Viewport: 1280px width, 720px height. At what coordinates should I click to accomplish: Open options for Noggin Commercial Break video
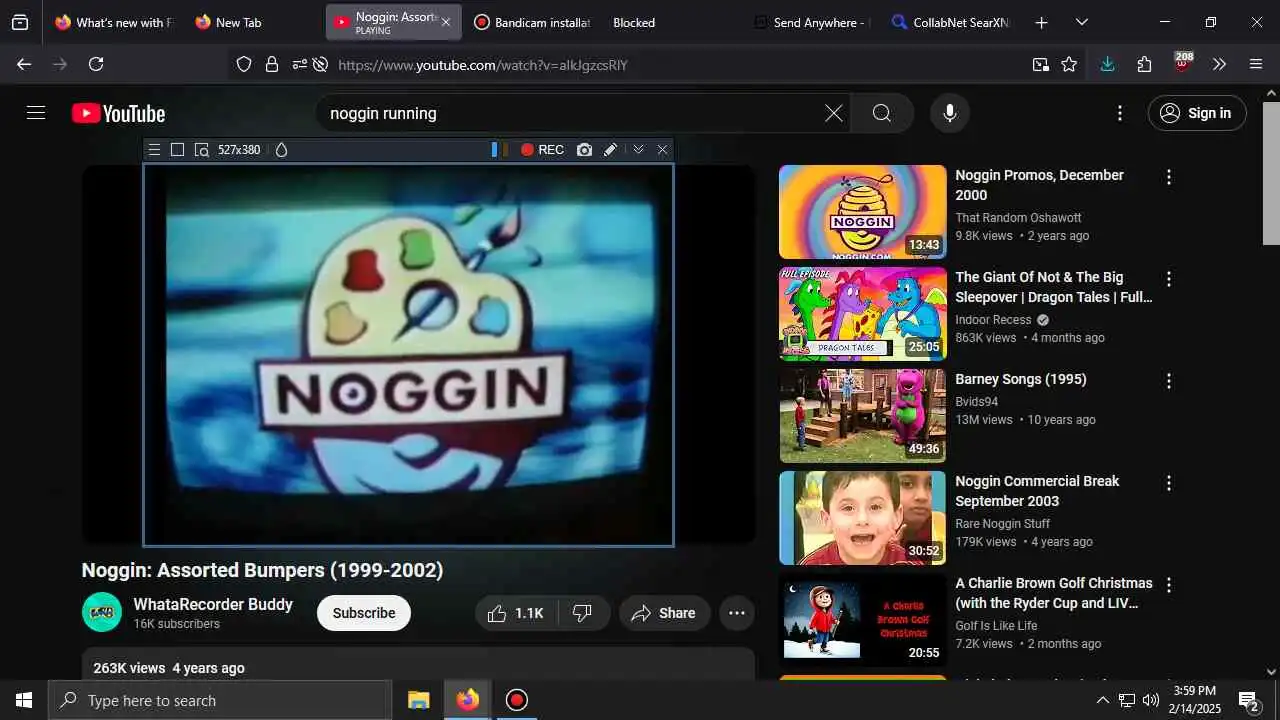(1168, 483)
